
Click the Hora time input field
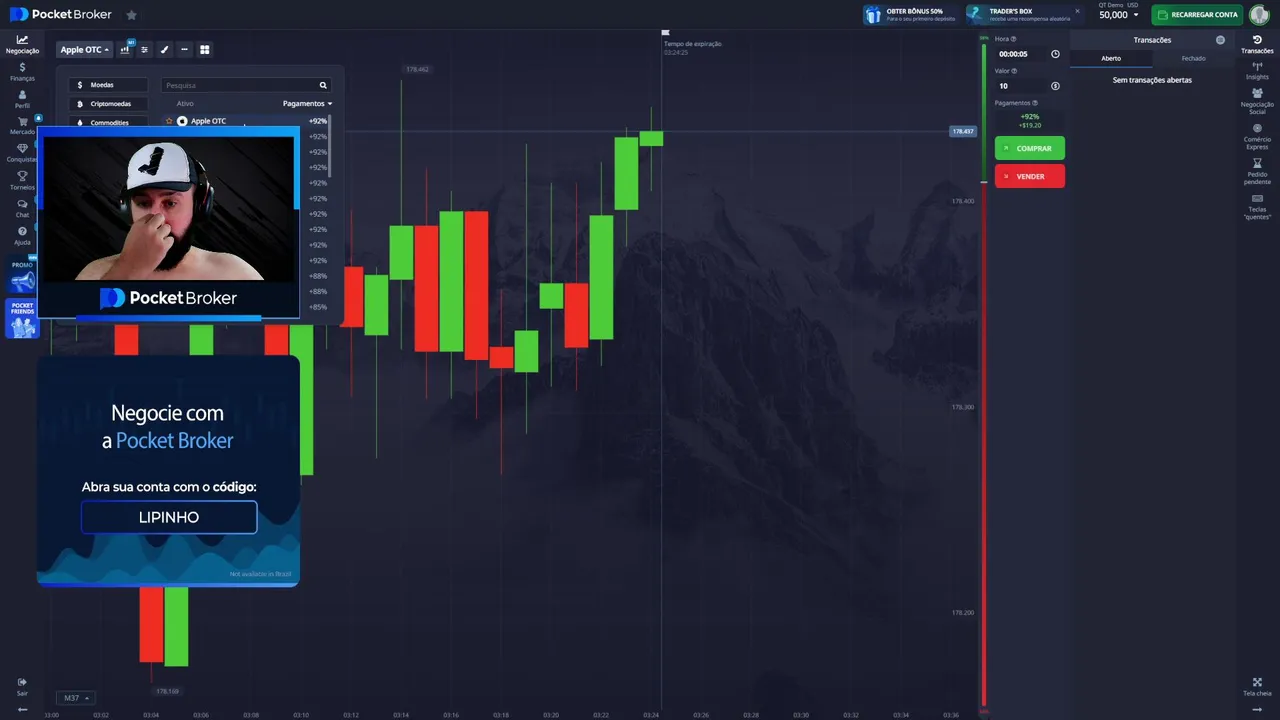[x=1020, y=54]
